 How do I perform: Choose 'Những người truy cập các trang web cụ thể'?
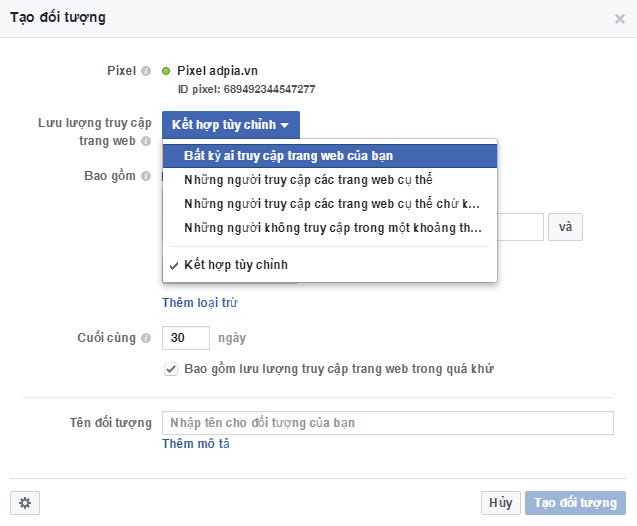pyautogui.click(x=330, y=180)
